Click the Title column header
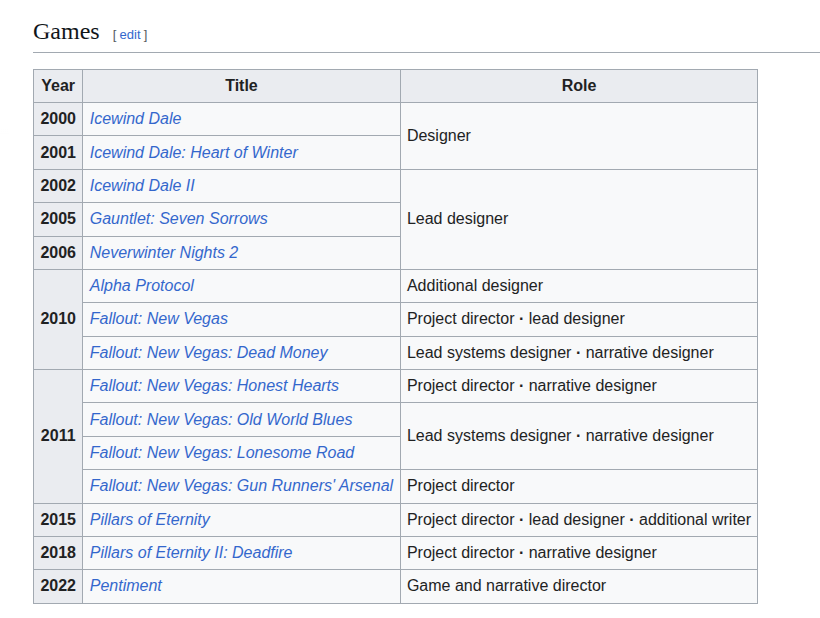Screen dimensions: 820x618 pyautogui.click(x=241, y=86)
